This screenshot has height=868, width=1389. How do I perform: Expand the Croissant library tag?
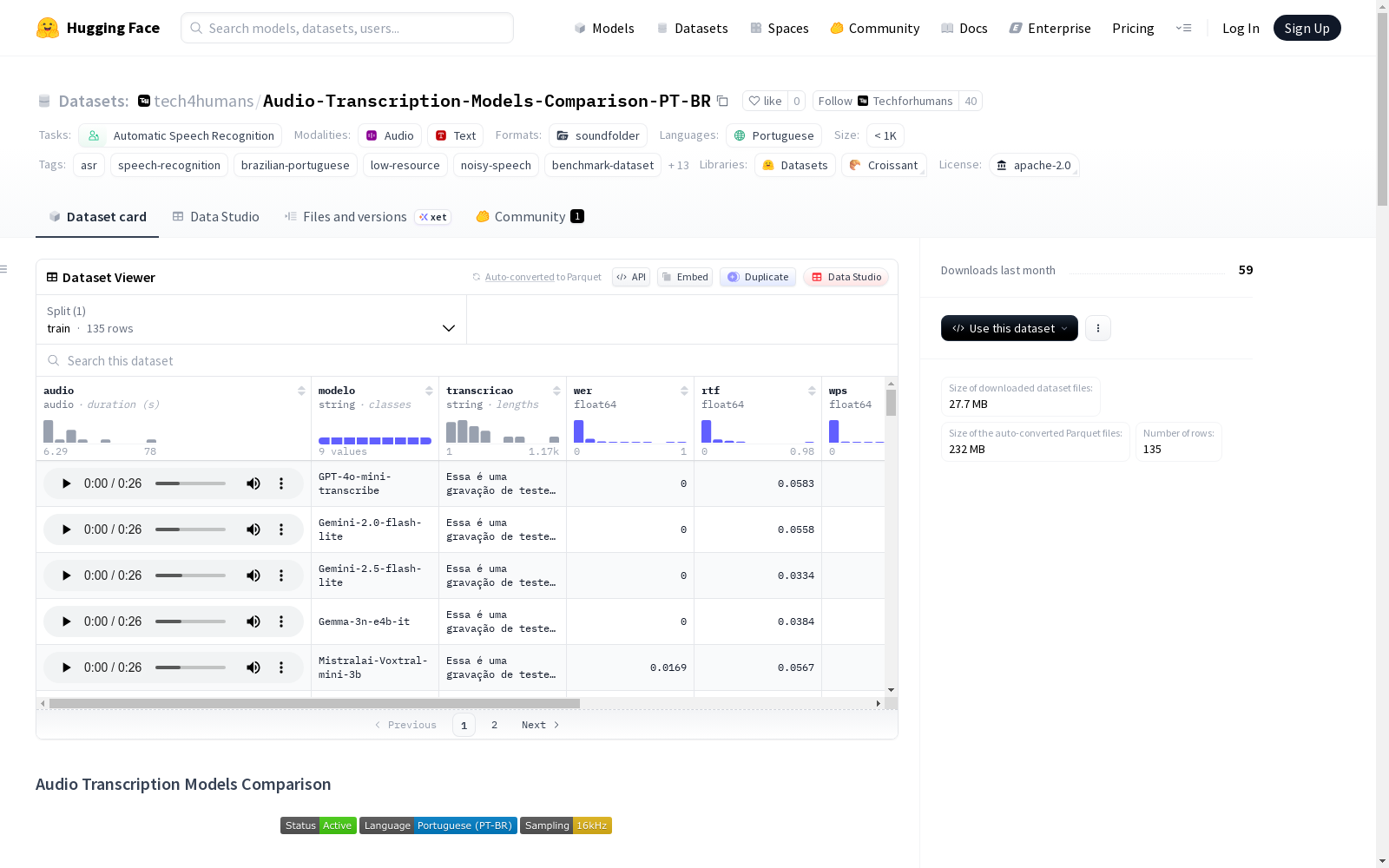pyautogui.click(x=884, y=165)
